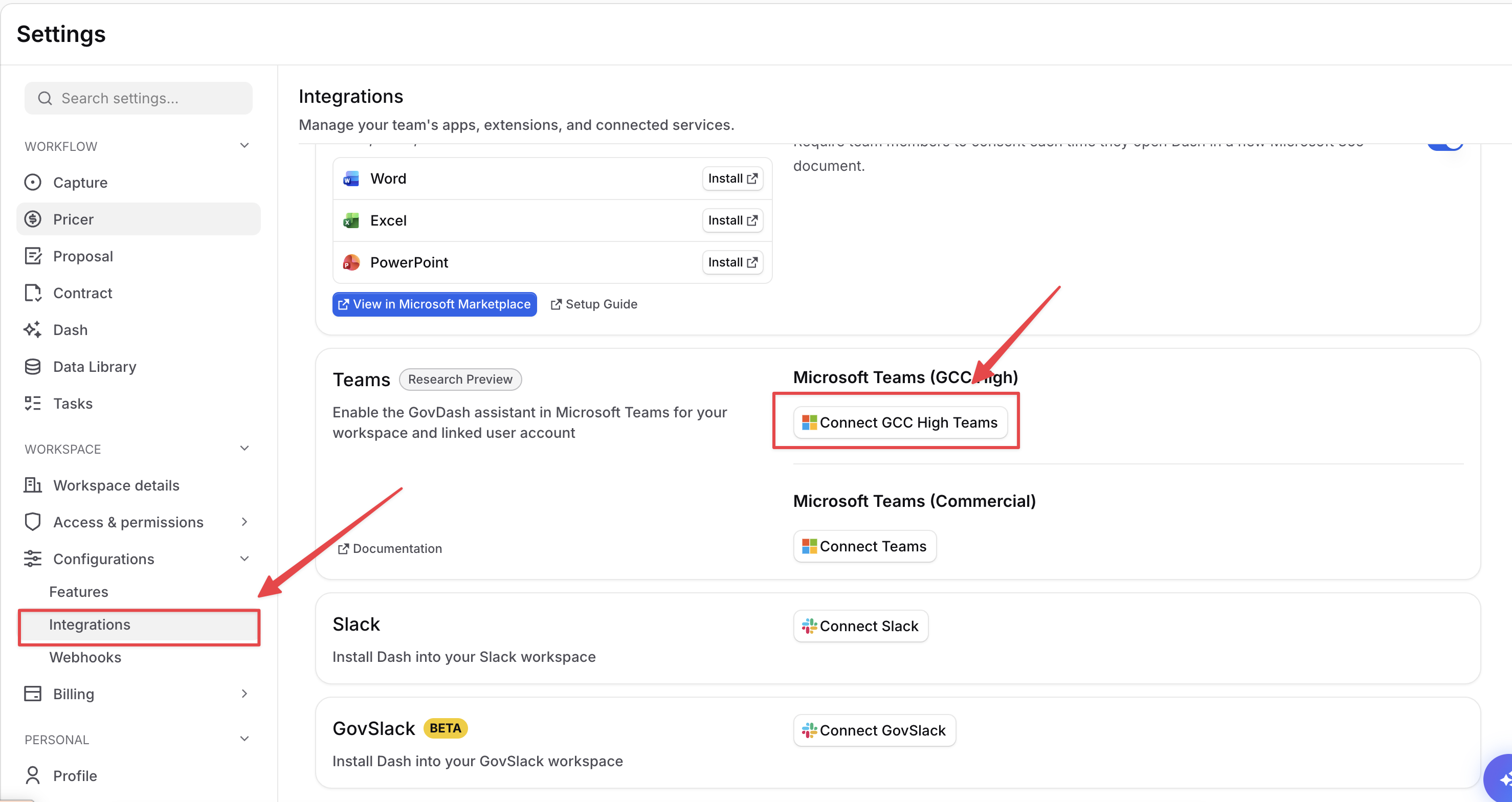Click the Teams section title
This screenshot has height=802, width=1512.
click(x=362, y=380)
